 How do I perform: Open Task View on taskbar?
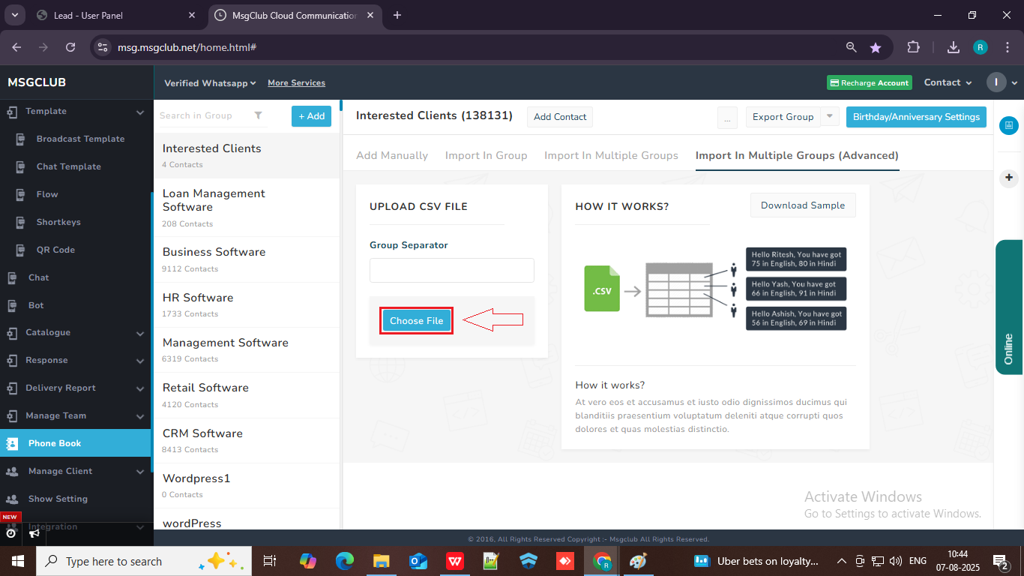tap(270, 561)
